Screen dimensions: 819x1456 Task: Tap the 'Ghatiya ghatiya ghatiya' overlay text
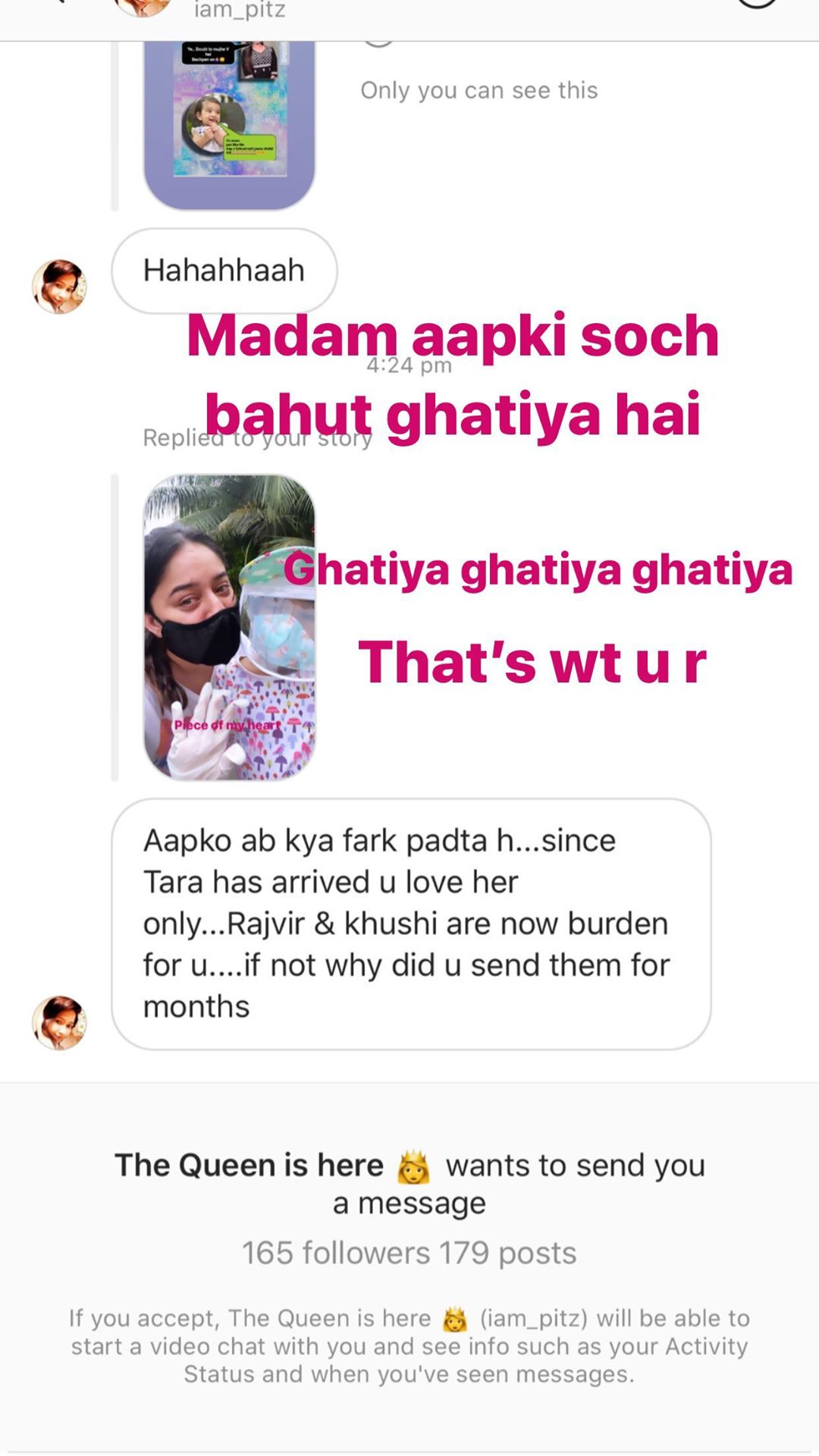point(538,570)
